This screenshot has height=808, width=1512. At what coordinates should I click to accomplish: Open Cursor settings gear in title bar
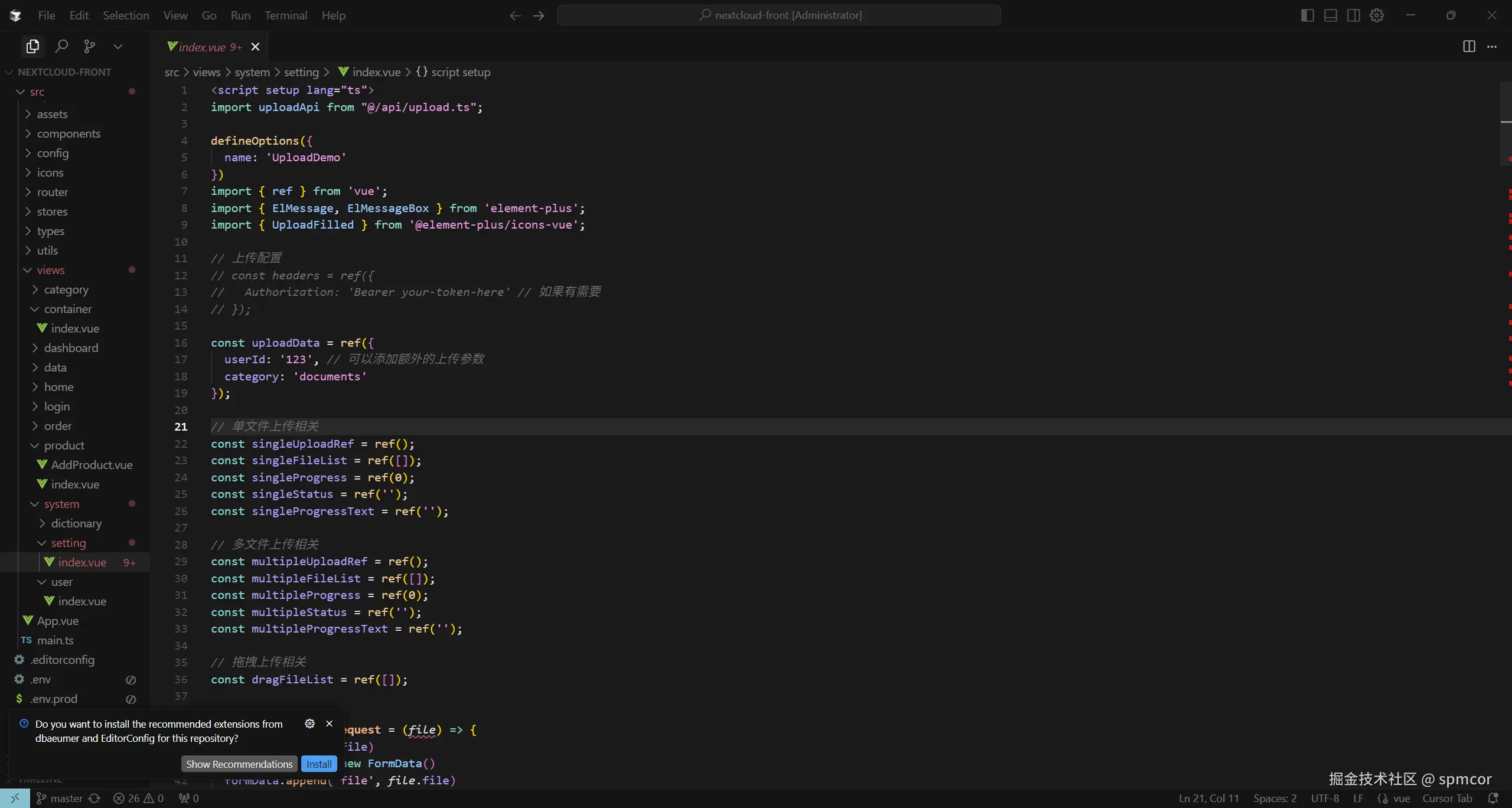[1377, 15]
